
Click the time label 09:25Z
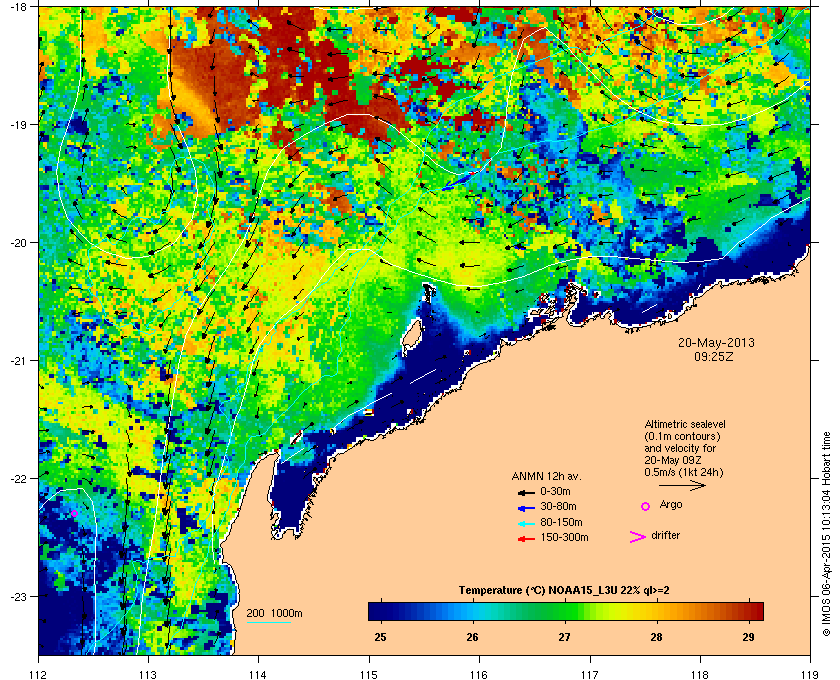click(x=714, y=356)
